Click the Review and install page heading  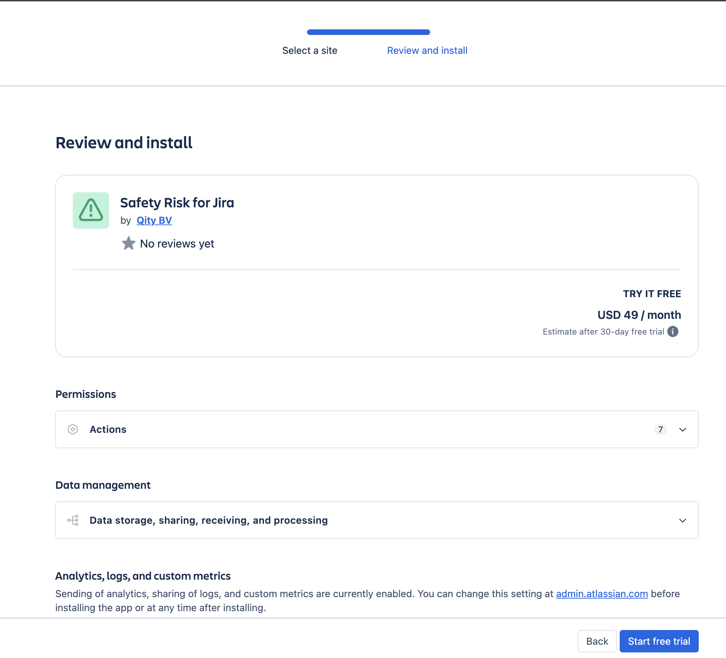click(x=124, y=142)
